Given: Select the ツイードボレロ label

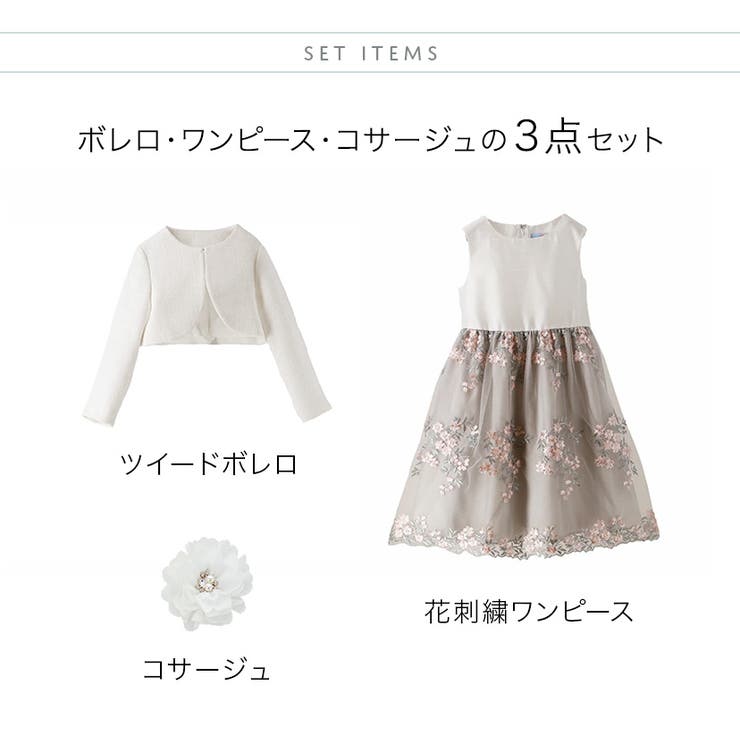Looking at the screenshot, I should (x=209, y=464).
